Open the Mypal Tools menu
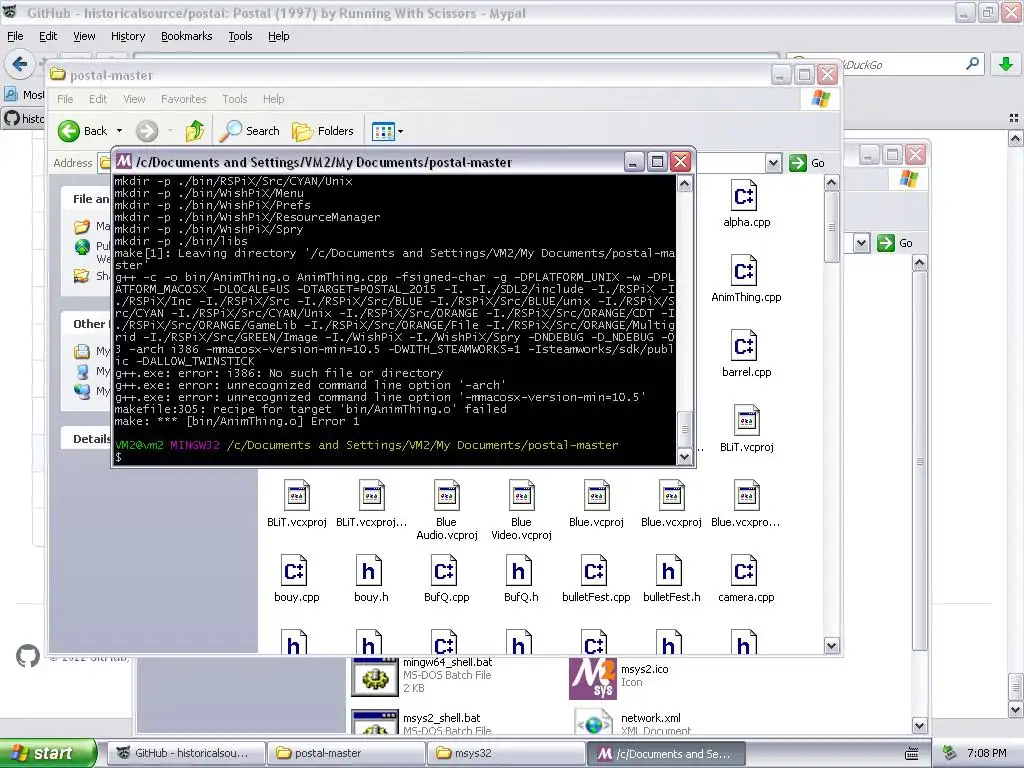The height and width of the screenshot is (768, 1024). [x=240, y=37]
